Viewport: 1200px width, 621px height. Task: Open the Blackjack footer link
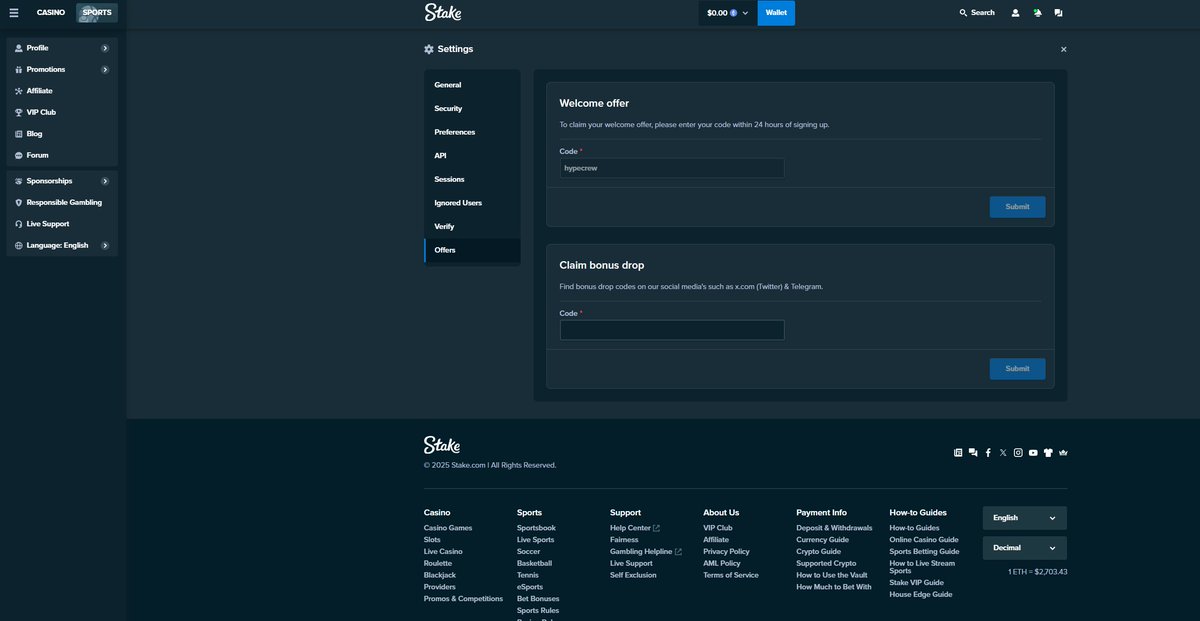pyautogui.click(x=440, y=575)
